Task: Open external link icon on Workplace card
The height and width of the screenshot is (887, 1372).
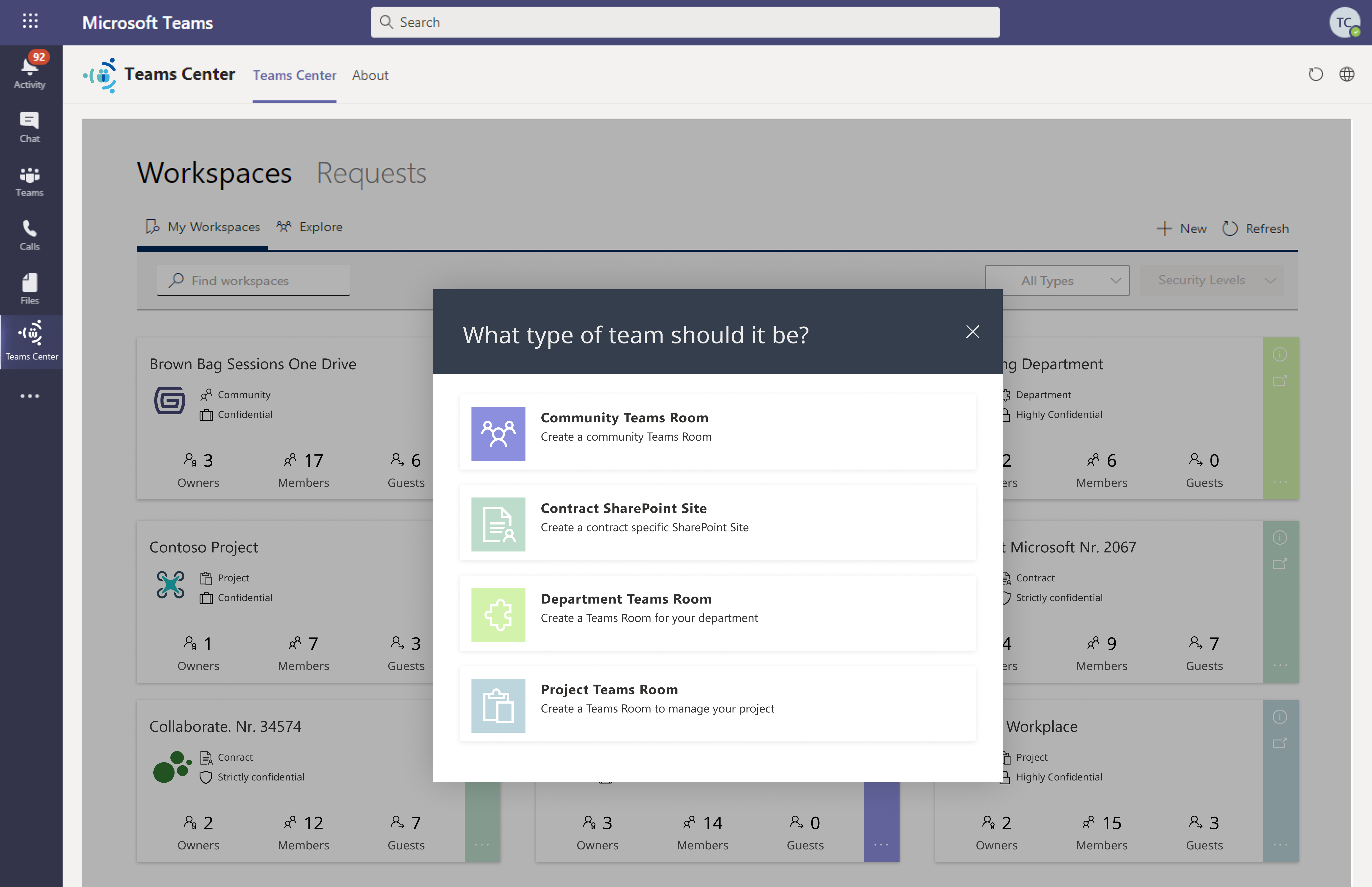Action: 1280,743
